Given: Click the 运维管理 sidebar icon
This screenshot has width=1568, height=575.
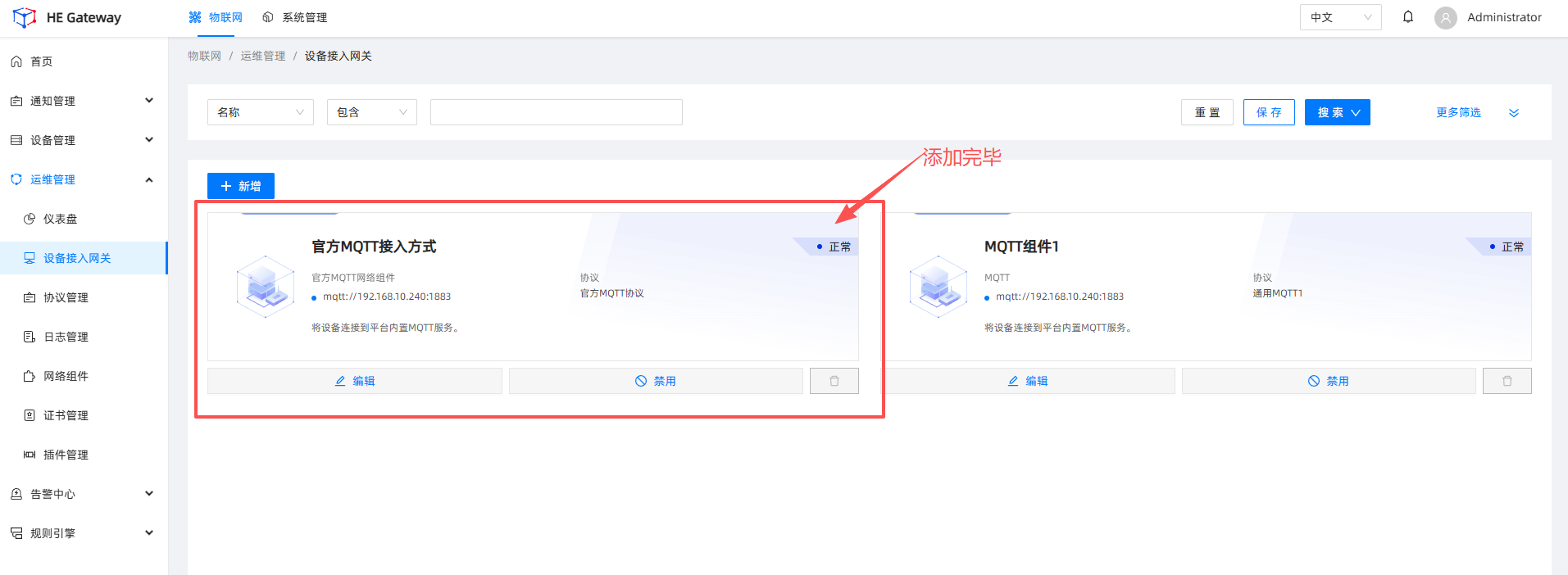Looking at the screenshot, I should (16, 179).
